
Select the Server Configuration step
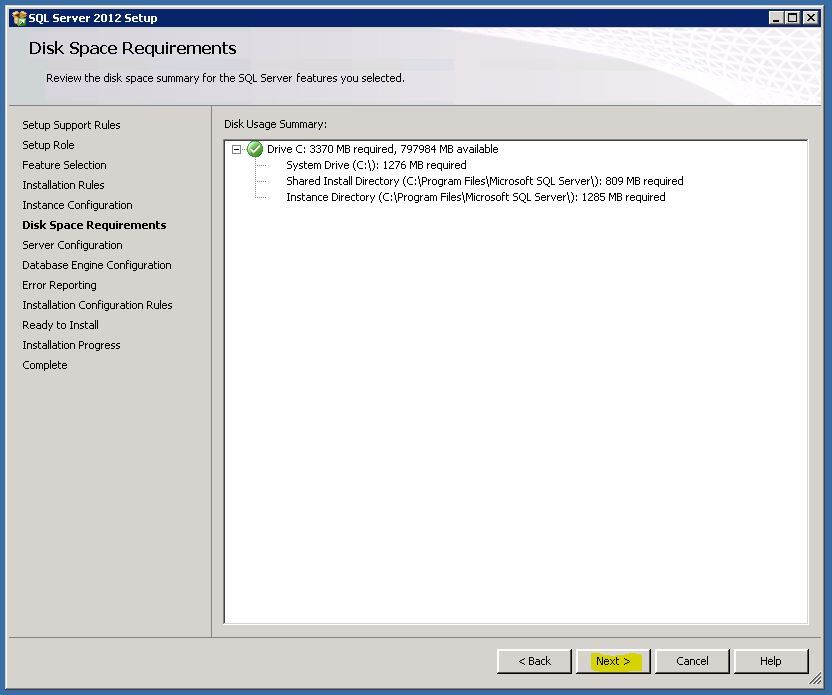point(72,245)
